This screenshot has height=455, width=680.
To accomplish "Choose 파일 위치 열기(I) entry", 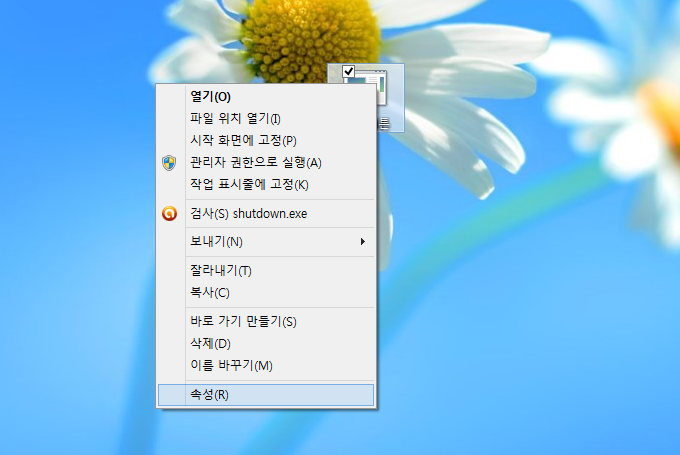I will click(x=266, y=118).
